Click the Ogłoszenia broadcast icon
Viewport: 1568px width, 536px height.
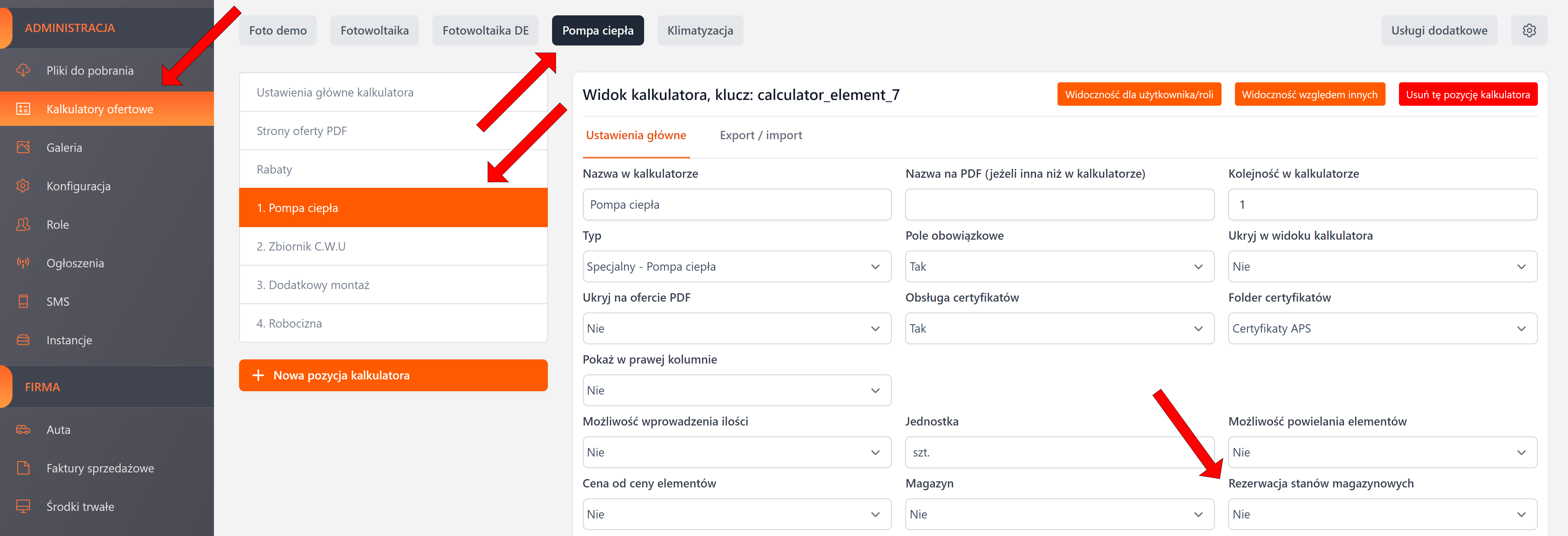(x=23, y=263)
